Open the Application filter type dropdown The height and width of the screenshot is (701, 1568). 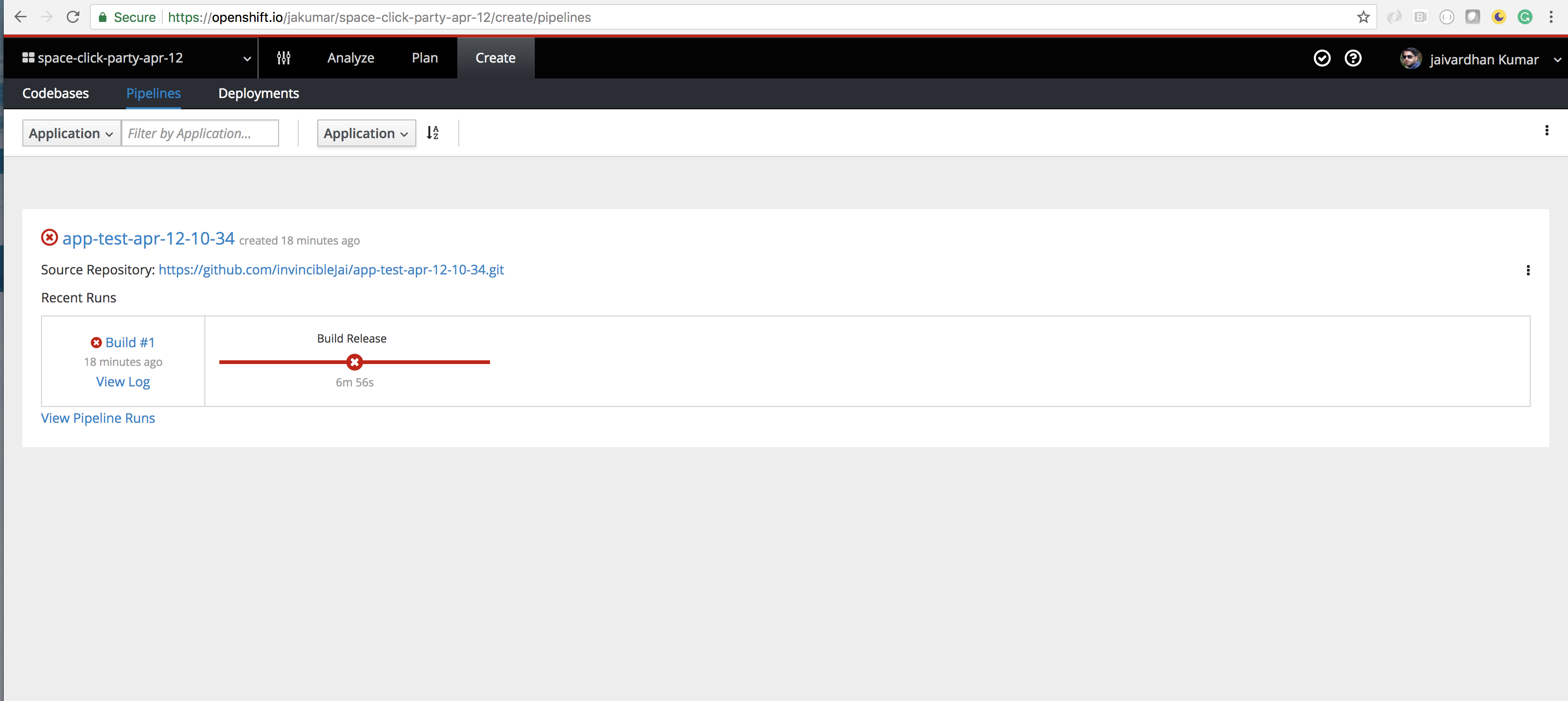pos(70,133)
